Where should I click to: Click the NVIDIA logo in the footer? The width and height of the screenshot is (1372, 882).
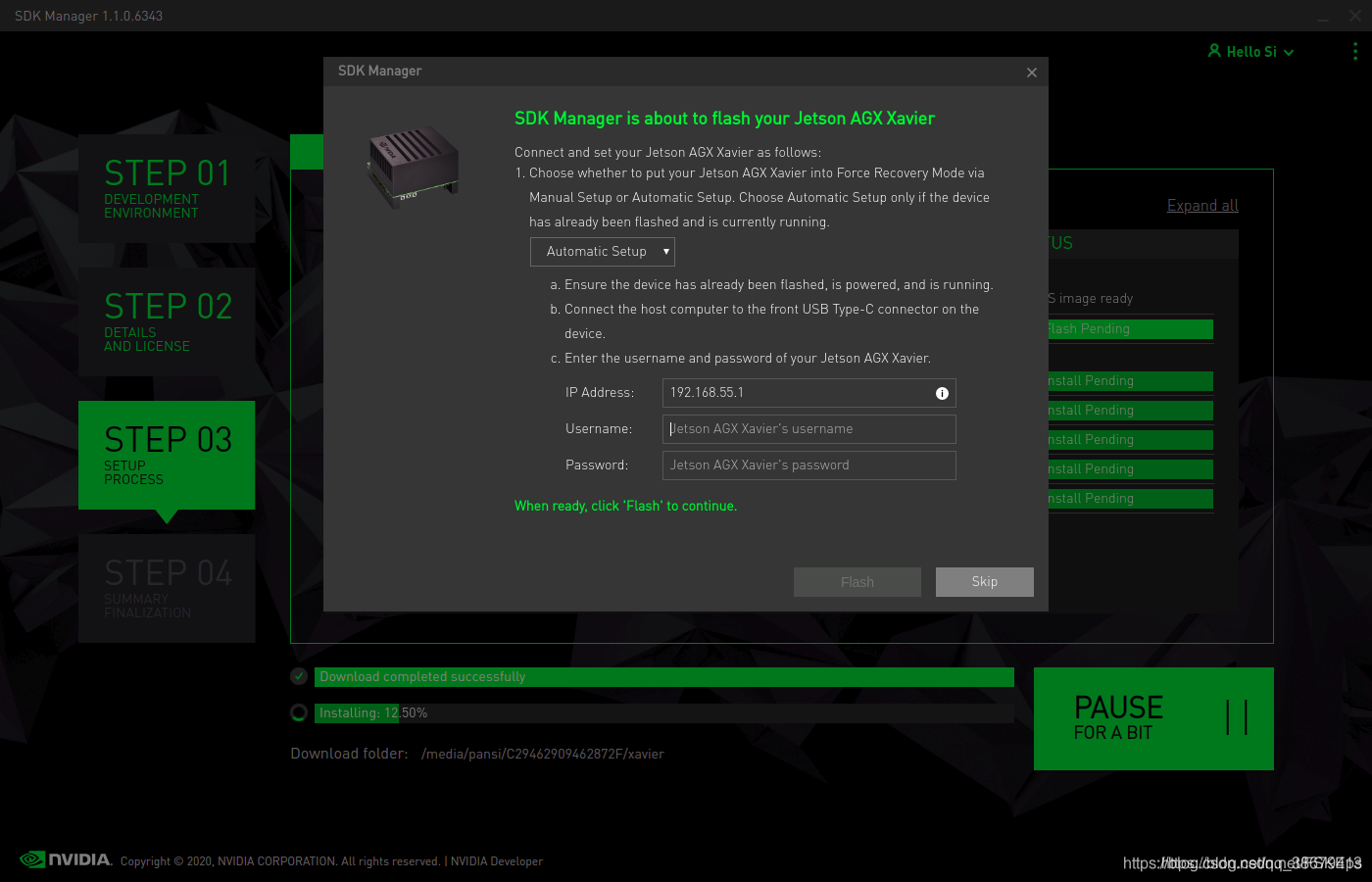tap(66, 859)
